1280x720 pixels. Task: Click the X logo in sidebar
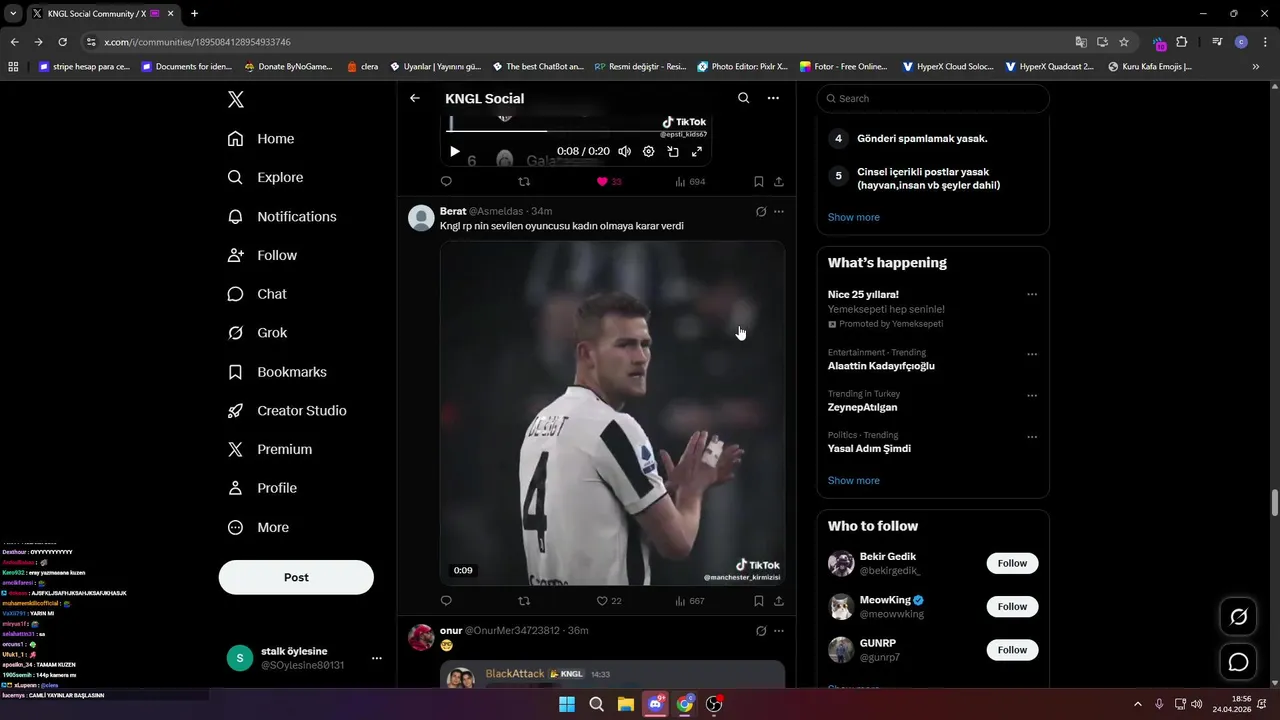(x=236, y=99)
